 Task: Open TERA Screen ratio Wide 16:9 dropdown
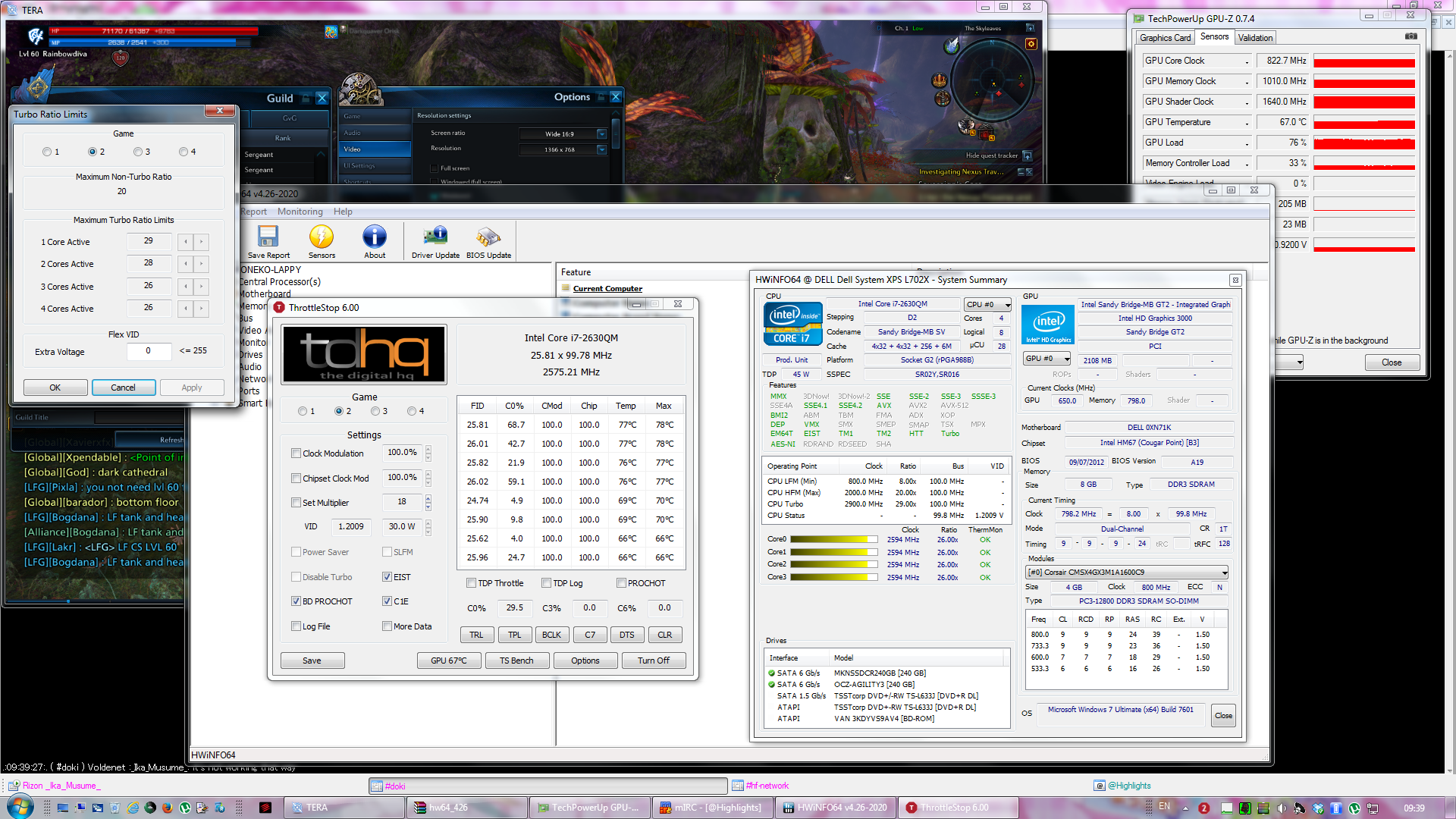pos(601,134)
